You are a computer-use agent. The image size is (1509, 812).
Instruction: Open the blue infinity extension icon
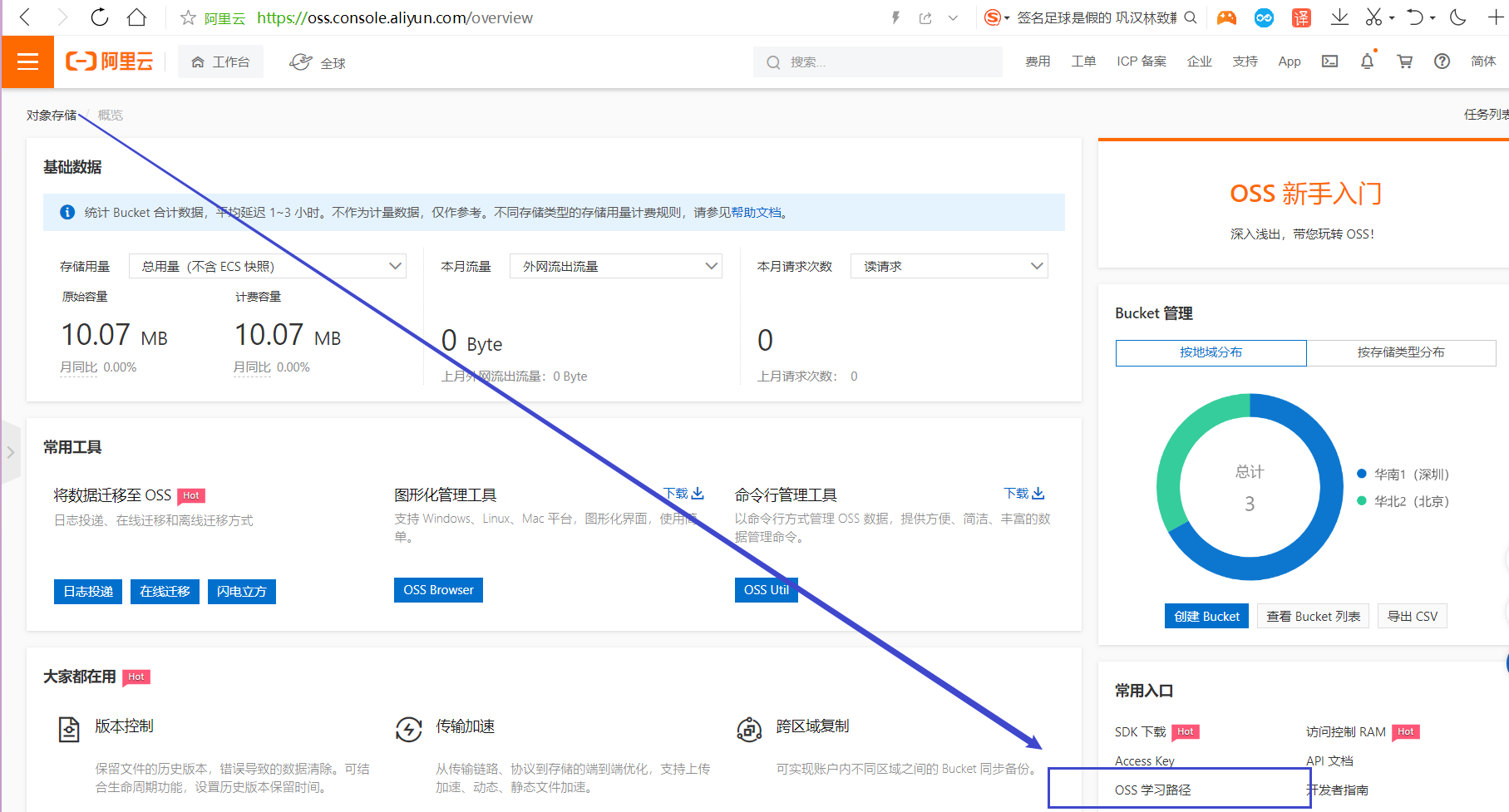[1264, 17]
